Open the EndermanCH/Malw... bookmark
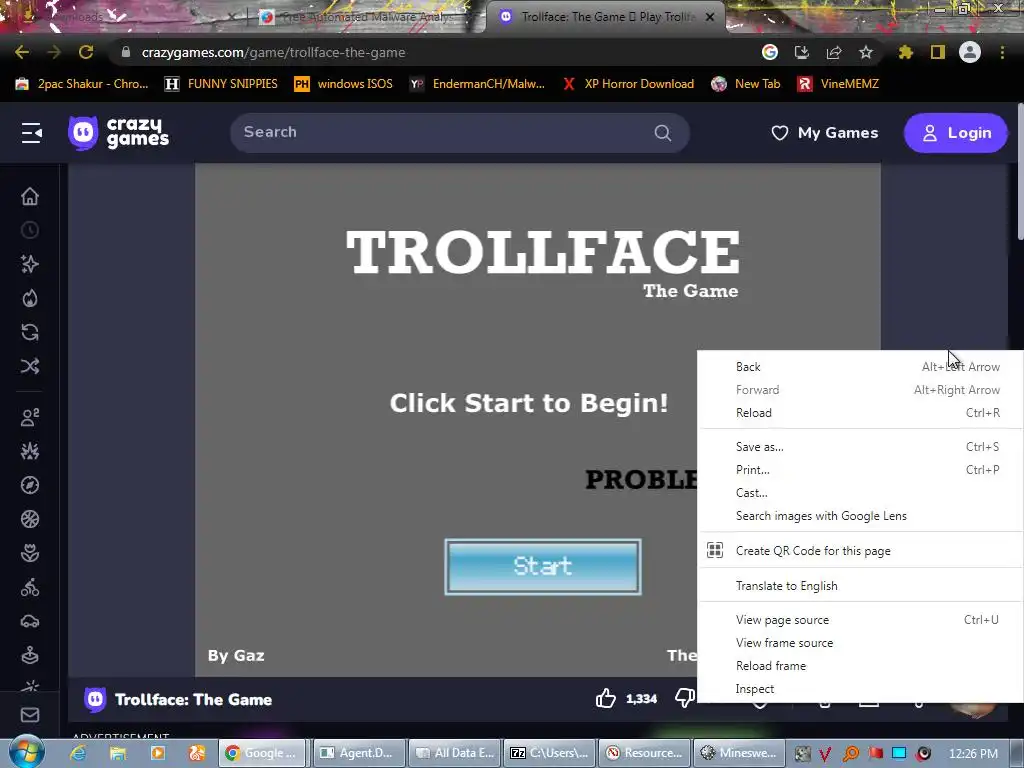 (x=477, y=84)
